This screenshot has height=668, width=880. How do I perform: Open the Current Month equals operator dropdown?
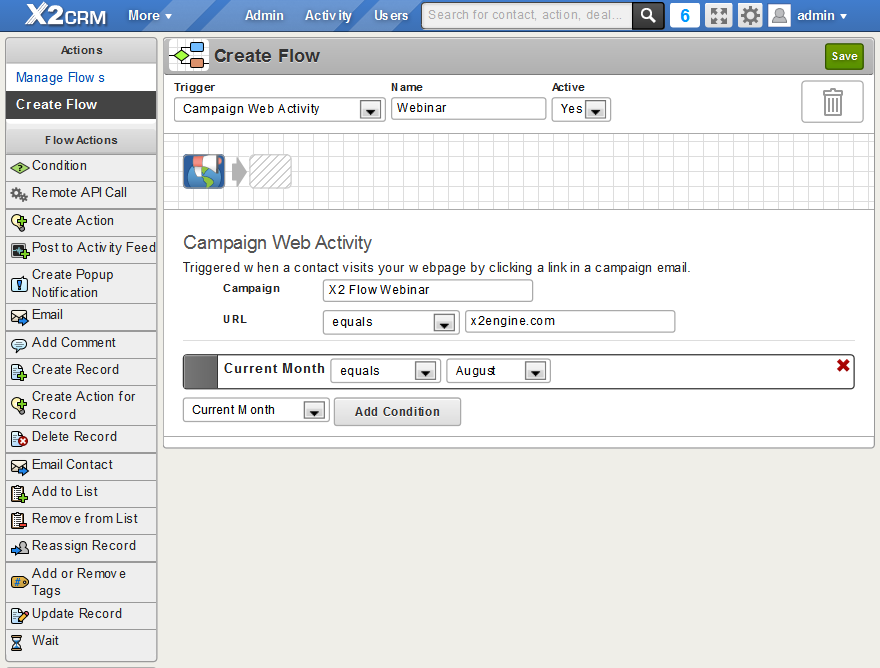click(385, 371)
